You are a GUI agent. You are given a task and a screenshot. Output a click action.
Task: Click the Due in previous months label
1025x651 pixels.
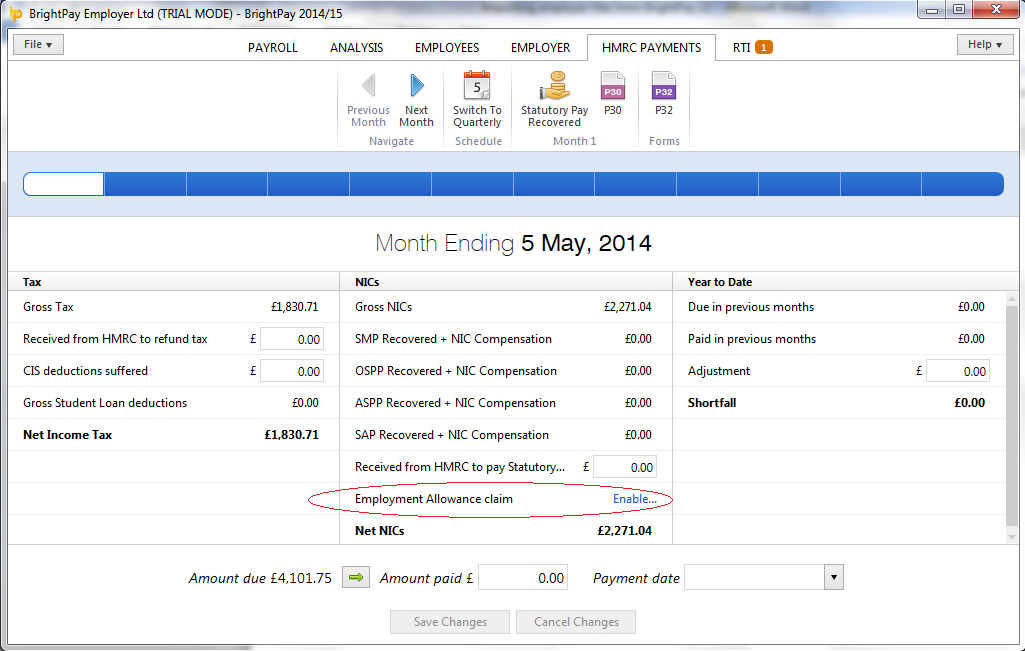[750, 307]
